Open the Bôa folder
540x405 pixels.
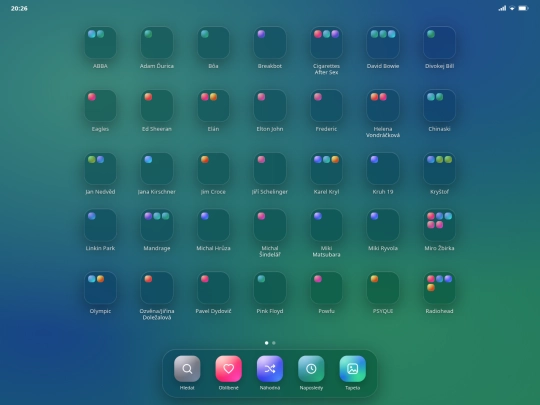(213, 43)
